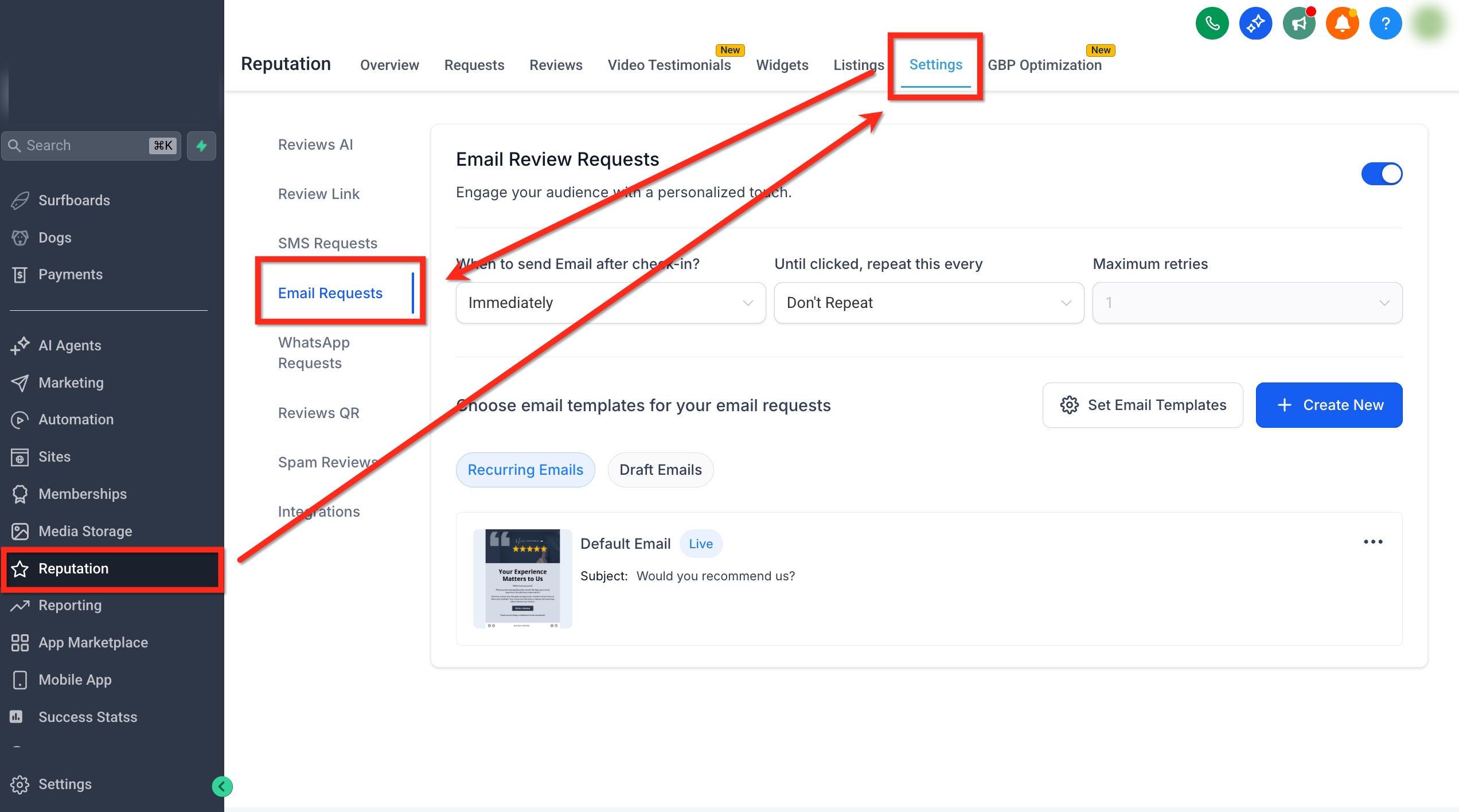This screenshot has width=1459, height=812.
Task: Open the AI sparkle assistant icon
Action: 1255,24
